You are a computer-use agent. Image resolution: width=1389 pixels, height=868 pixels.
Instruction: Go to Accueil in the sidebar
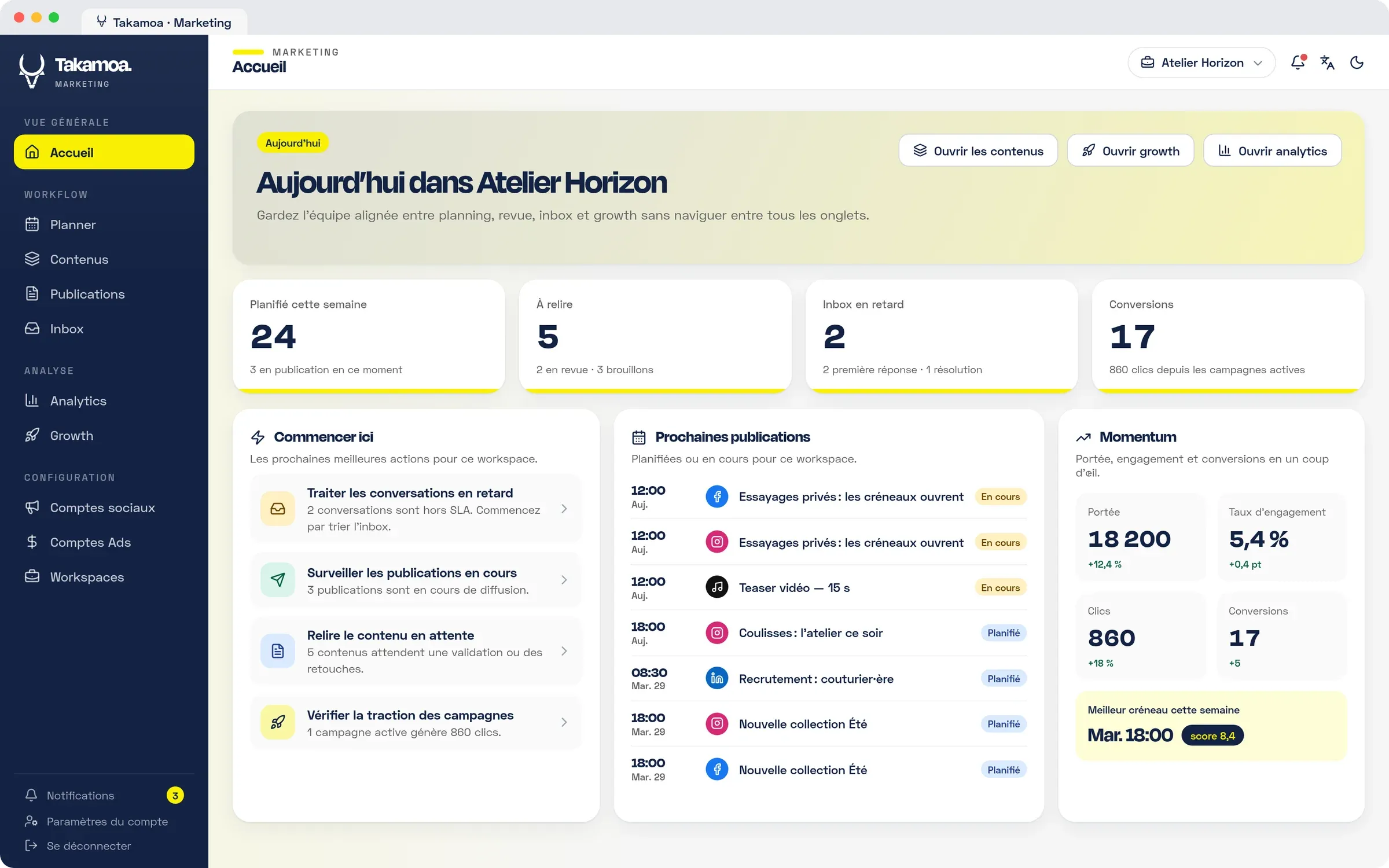(104, 152)
